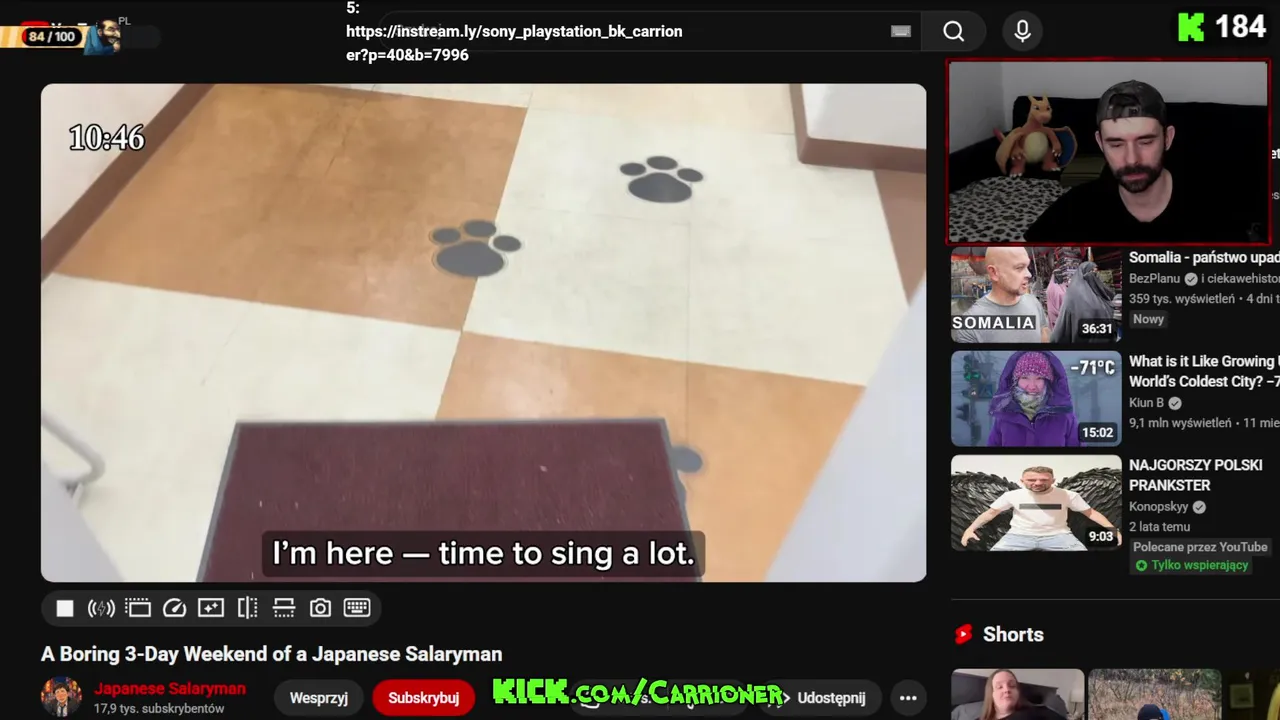Click the Wesprzyj button
This screenshot has width=1280, height=720.
point(319,698)
